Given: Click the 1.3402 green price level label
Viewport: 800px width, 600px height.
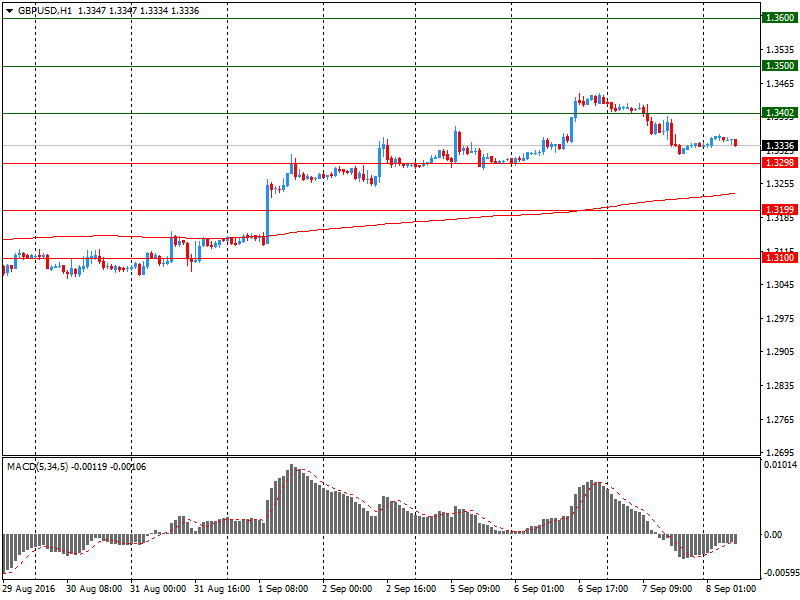Looking at the screenshot, I should [780, 113].
